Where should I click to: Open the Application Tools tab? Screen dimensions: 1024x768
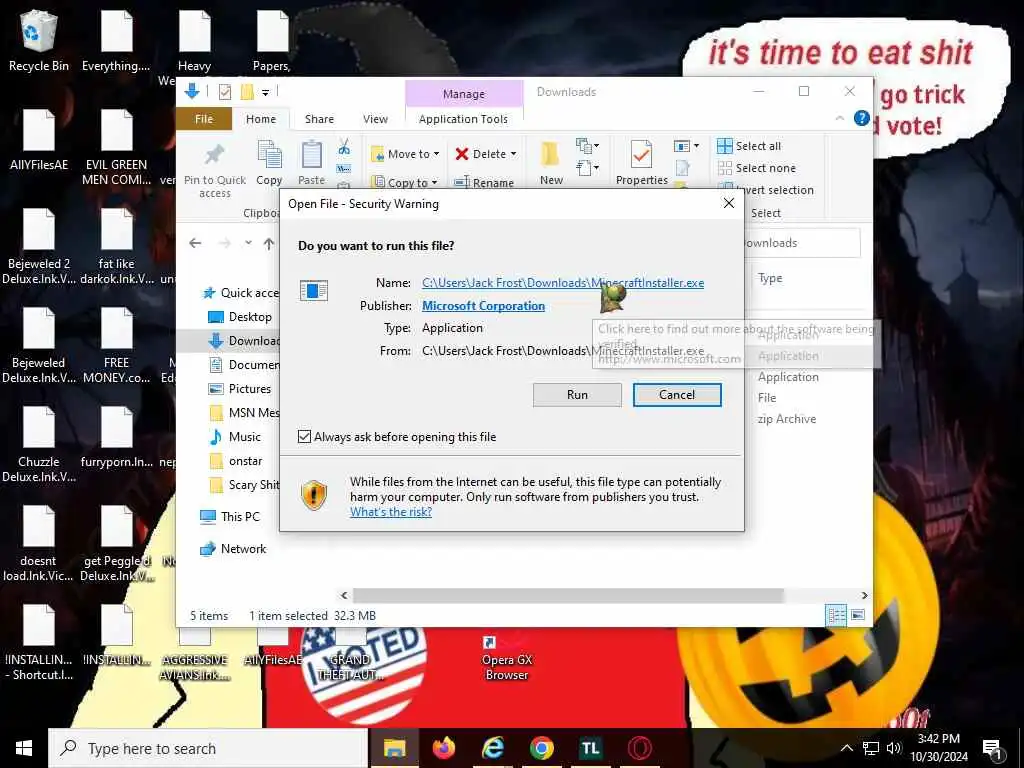pyautogui.click(x=463, y=119)
